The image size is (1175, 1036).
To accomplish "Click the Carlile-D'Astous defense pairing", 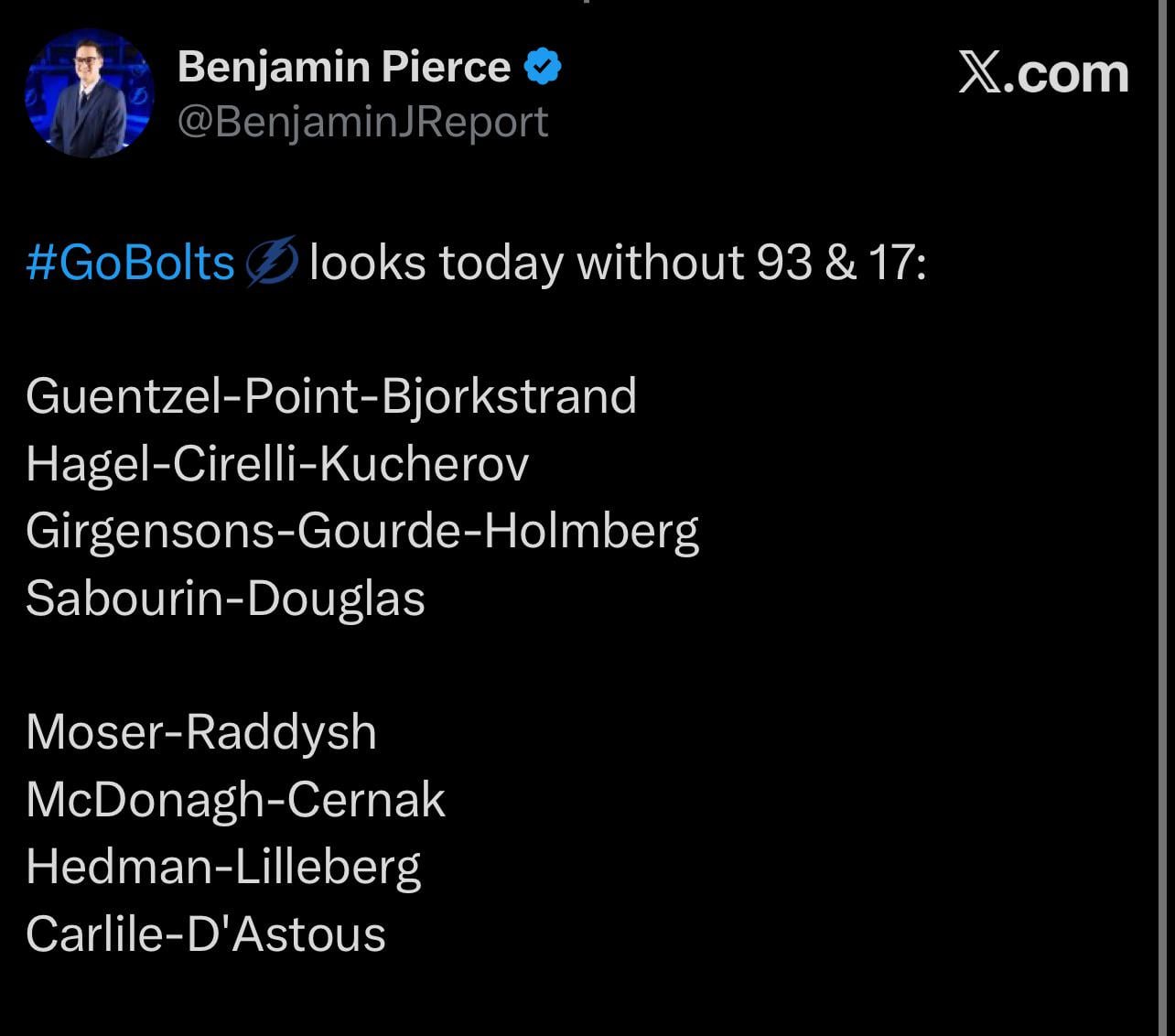I will [x=206, y=934].
